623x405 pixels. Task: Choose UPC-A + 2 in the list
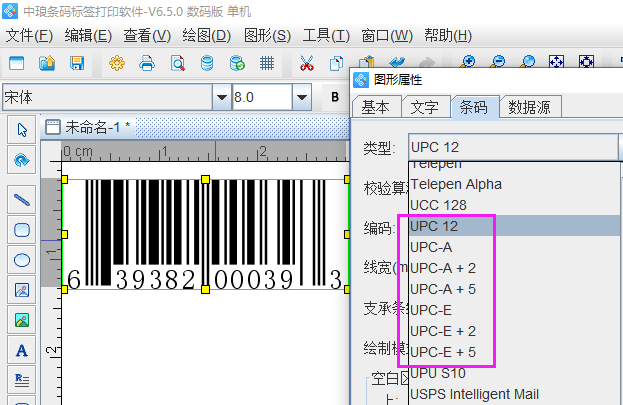pos(514,268)
